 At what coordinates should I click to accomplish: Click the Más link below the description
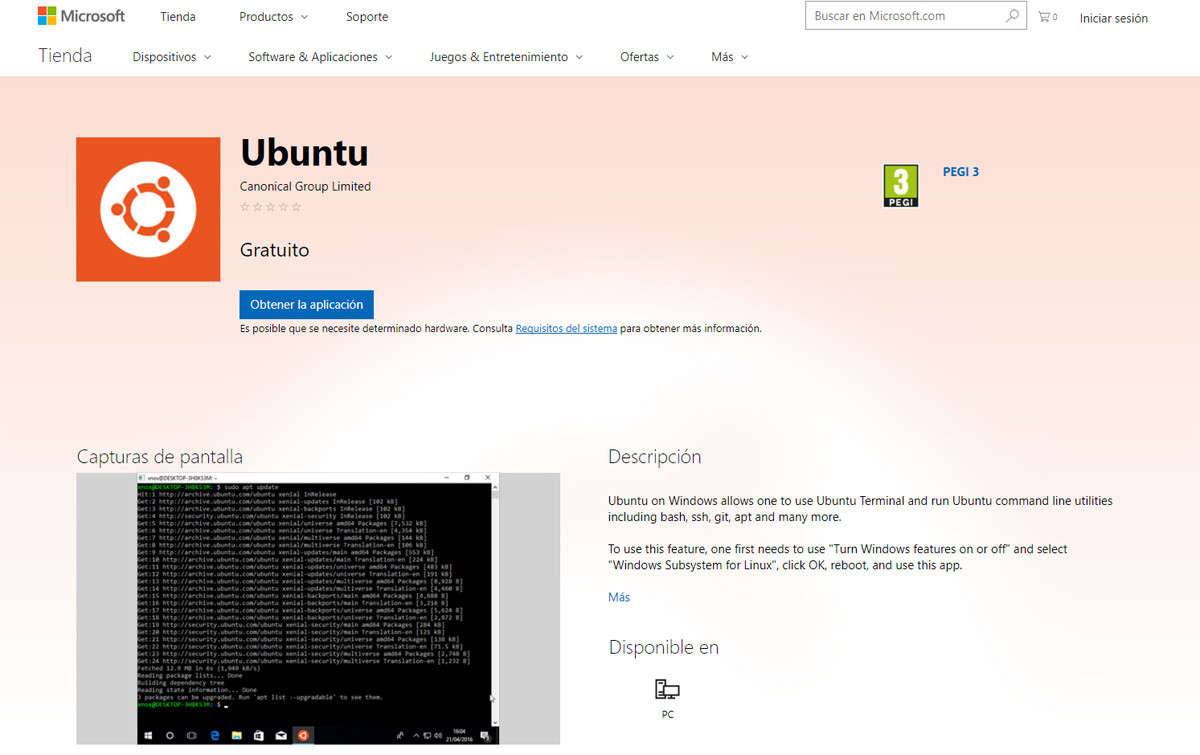(618, 596)
